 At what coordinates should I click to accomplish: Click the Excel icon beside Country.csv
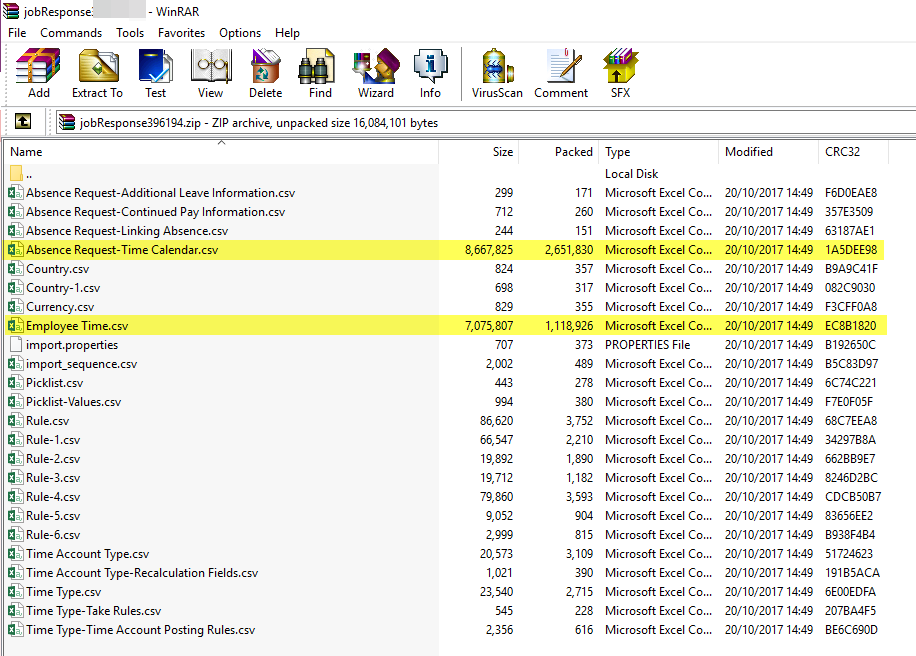coord(16,269)
